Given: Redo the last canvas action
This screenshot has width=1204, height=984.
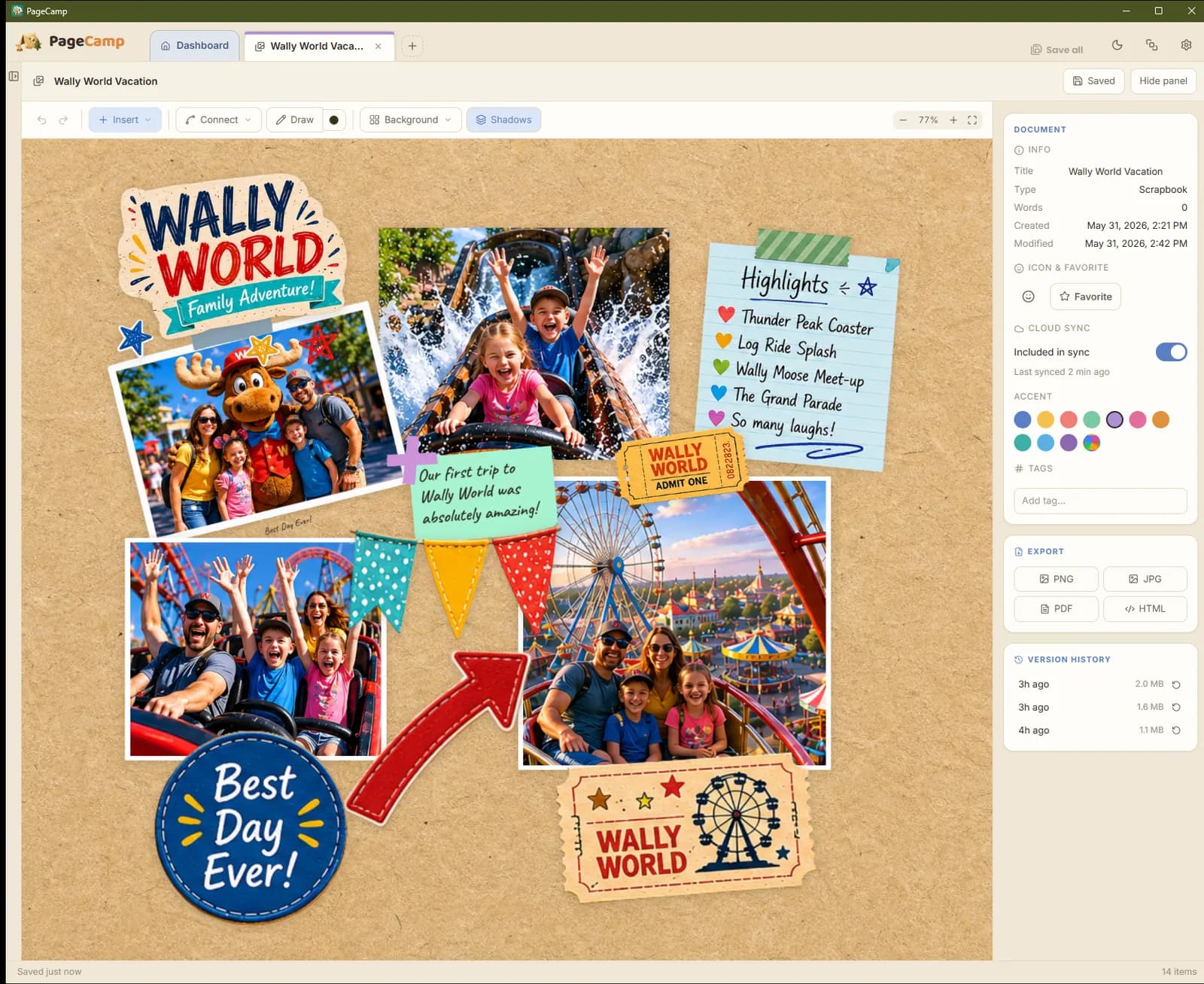Looking at the screenshot, I should pos(63,120).
